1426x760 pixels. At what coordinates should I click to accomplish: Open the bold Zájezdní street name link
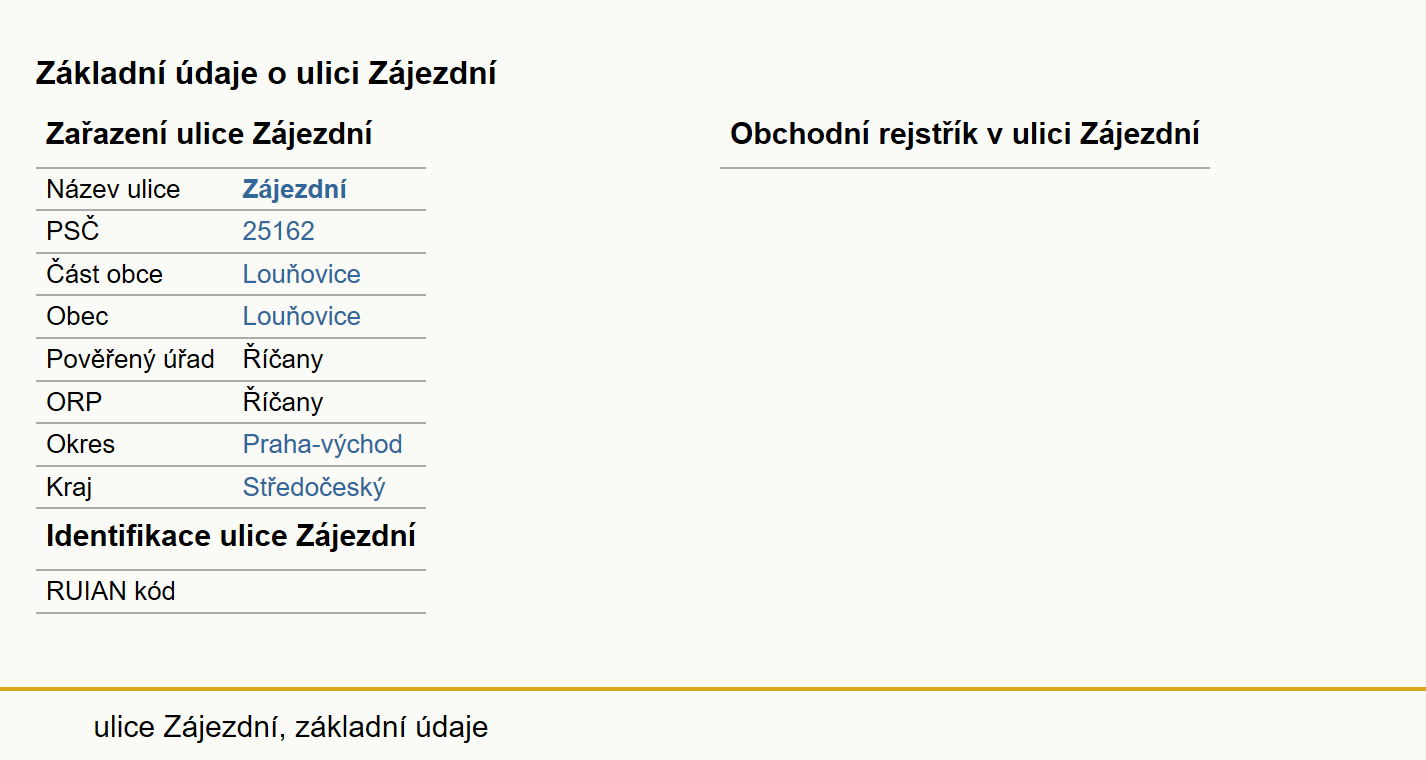(x=295, y=190)
